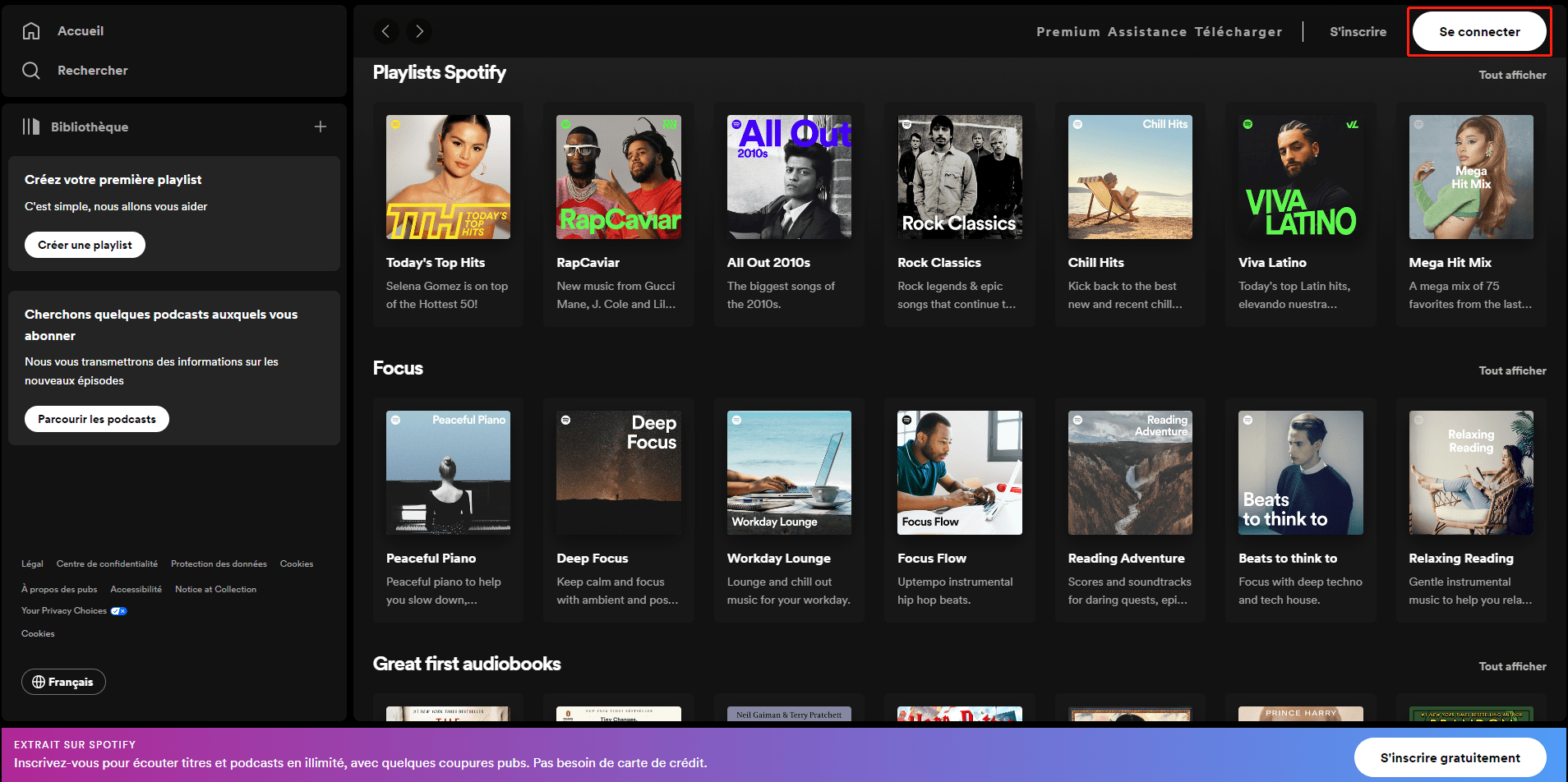Open the Peaceful Piano cover
This screenshot has width=1568, height=782.
(448, 472)
